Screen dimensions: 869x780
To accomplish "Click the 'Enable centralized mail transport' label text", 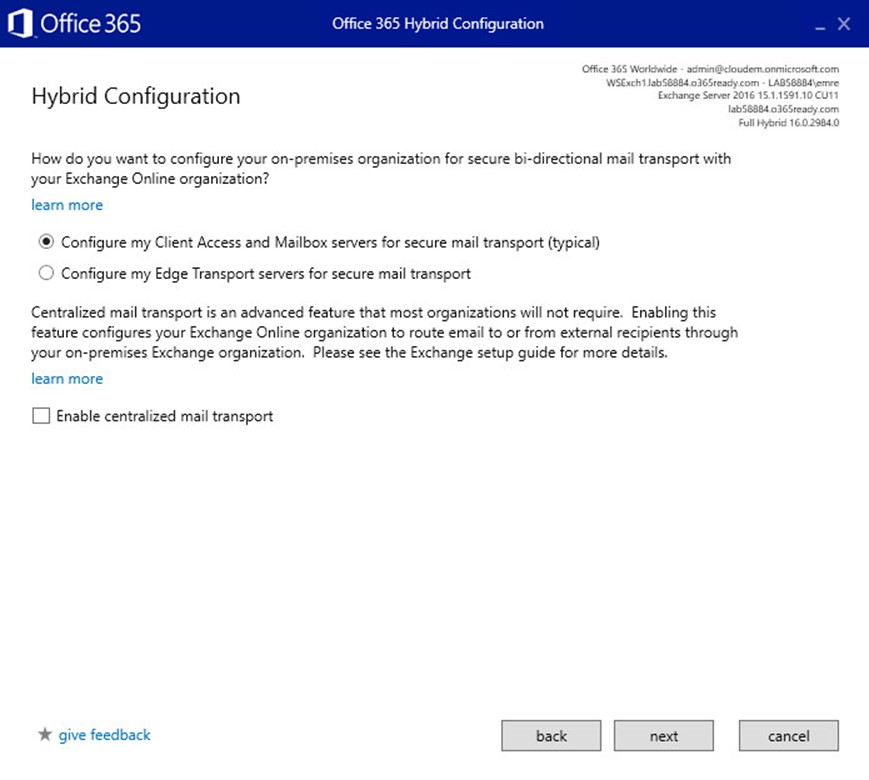I will [x=165, y=416].
